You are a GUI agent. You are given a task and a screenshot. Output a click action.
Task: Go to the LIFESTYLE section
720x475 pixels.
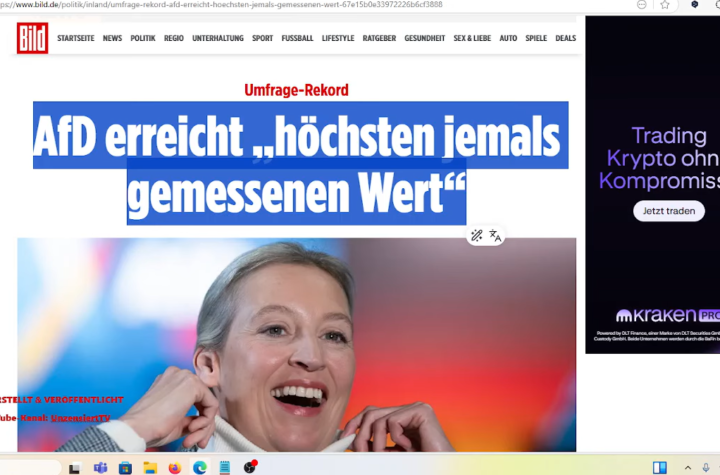(x=338, y=38)
